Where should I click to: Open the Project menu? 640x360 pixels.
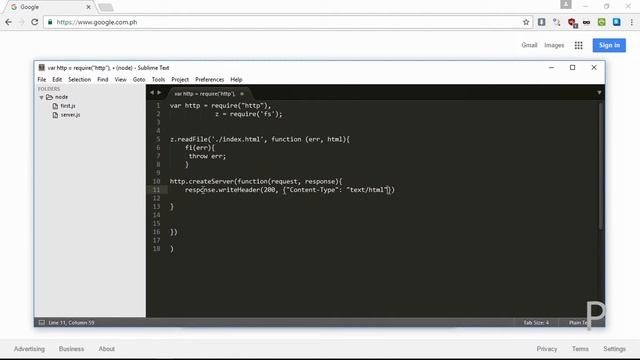tap(180, 80)
